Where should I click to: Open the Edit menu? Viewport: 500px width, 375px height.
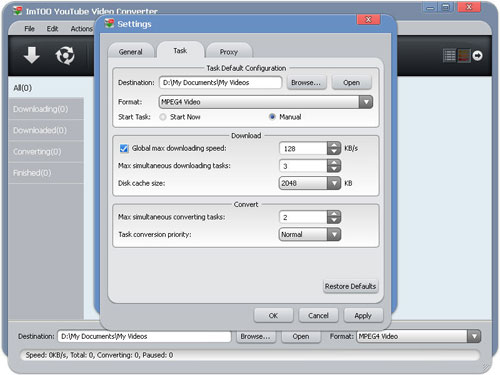click(x=52, y=29)
